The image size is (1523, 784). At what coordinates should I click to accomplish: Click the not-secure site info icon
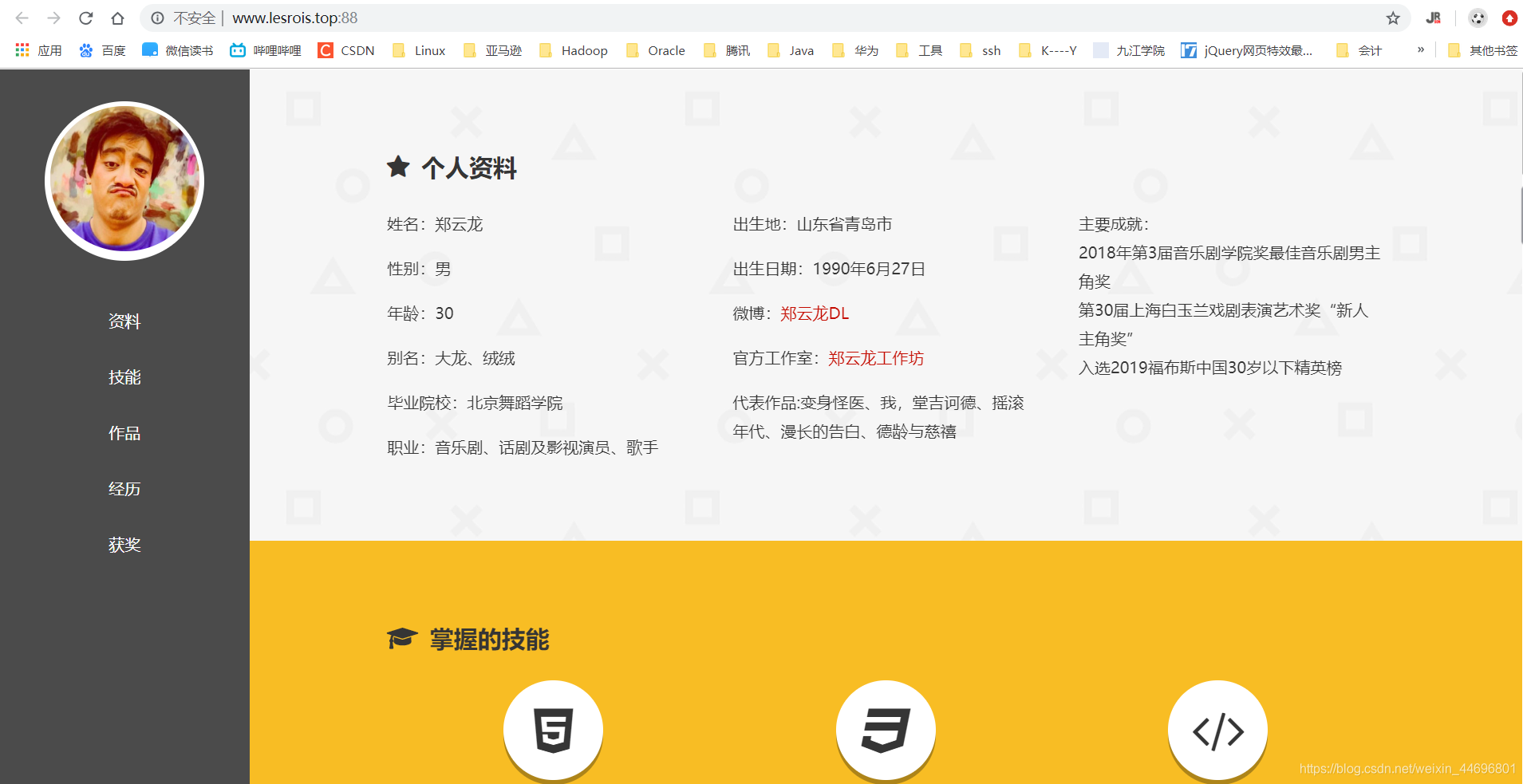point(158,18)
